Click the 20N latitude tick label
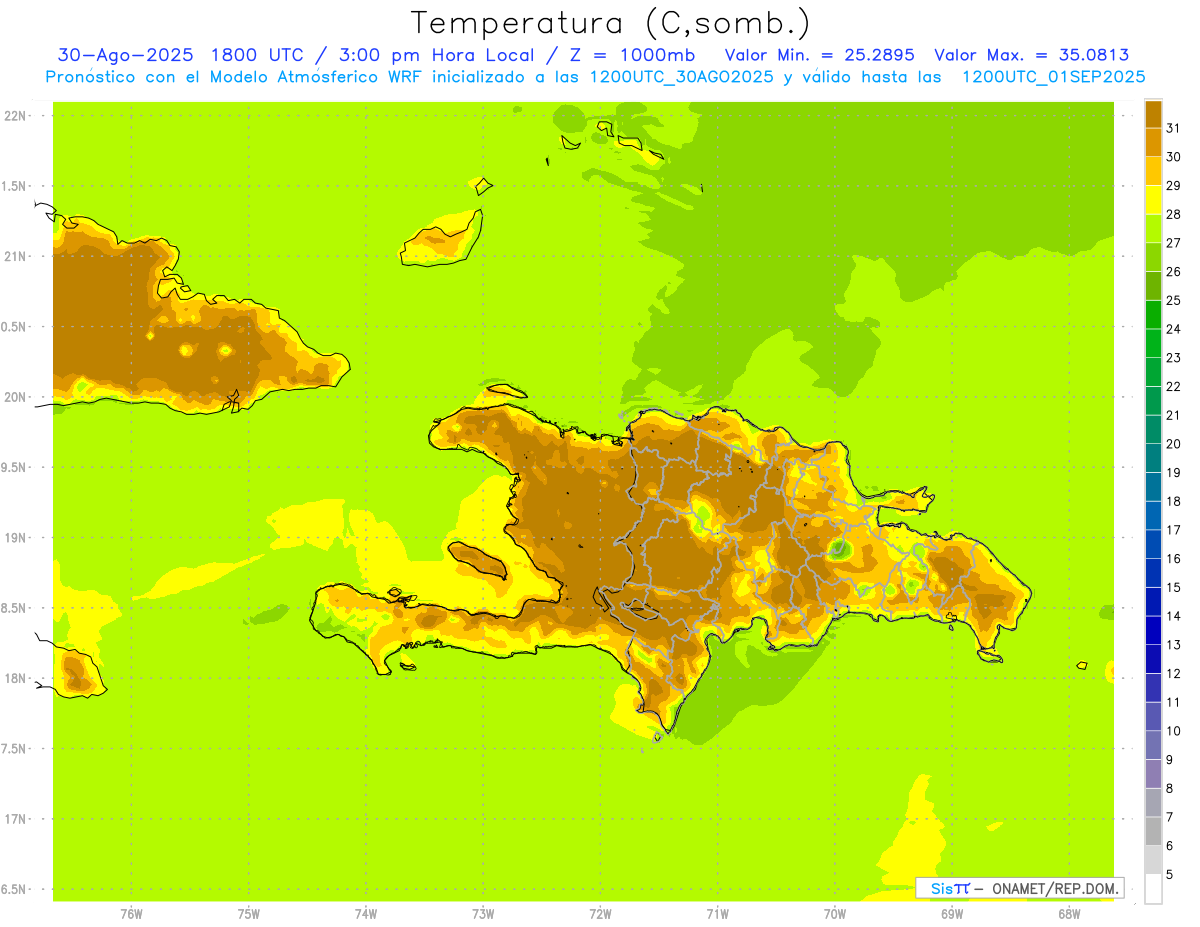This screenshot has width=1200, height=927. (17, 397)
